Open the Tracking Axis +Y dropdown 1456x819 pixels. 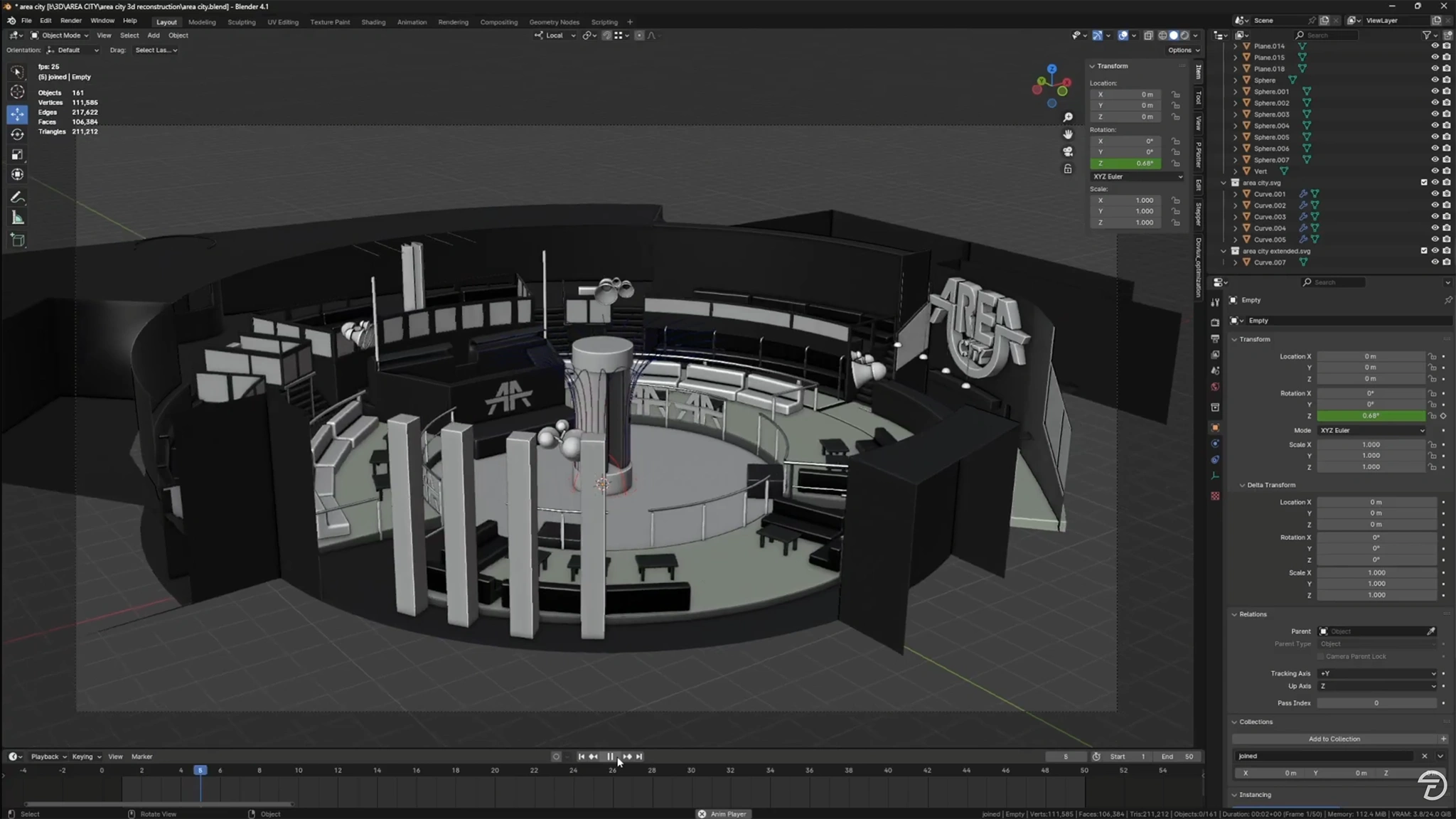[1377, 673]
